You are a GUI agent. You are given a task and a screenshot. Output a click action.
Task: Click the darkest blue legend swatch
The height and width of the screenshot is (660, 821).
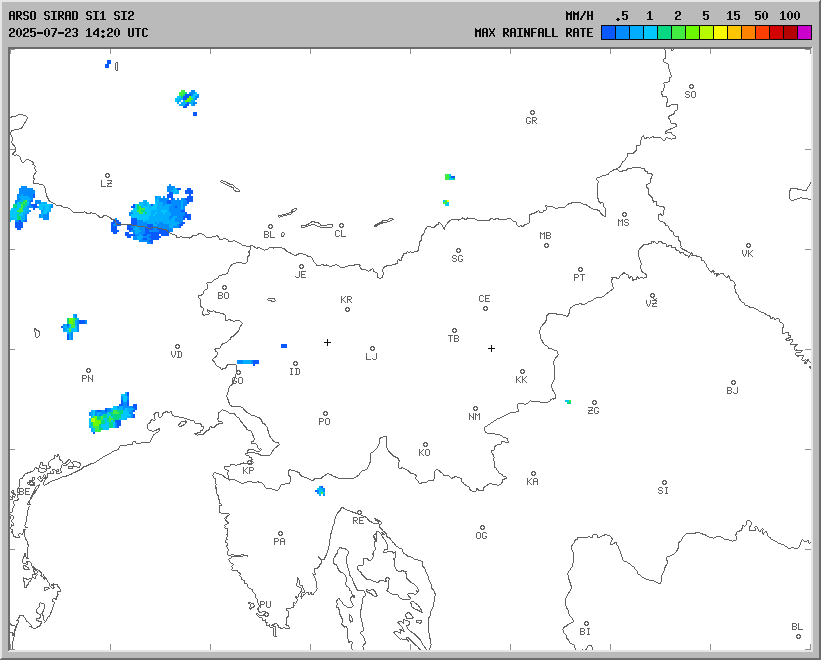[608, 33]
